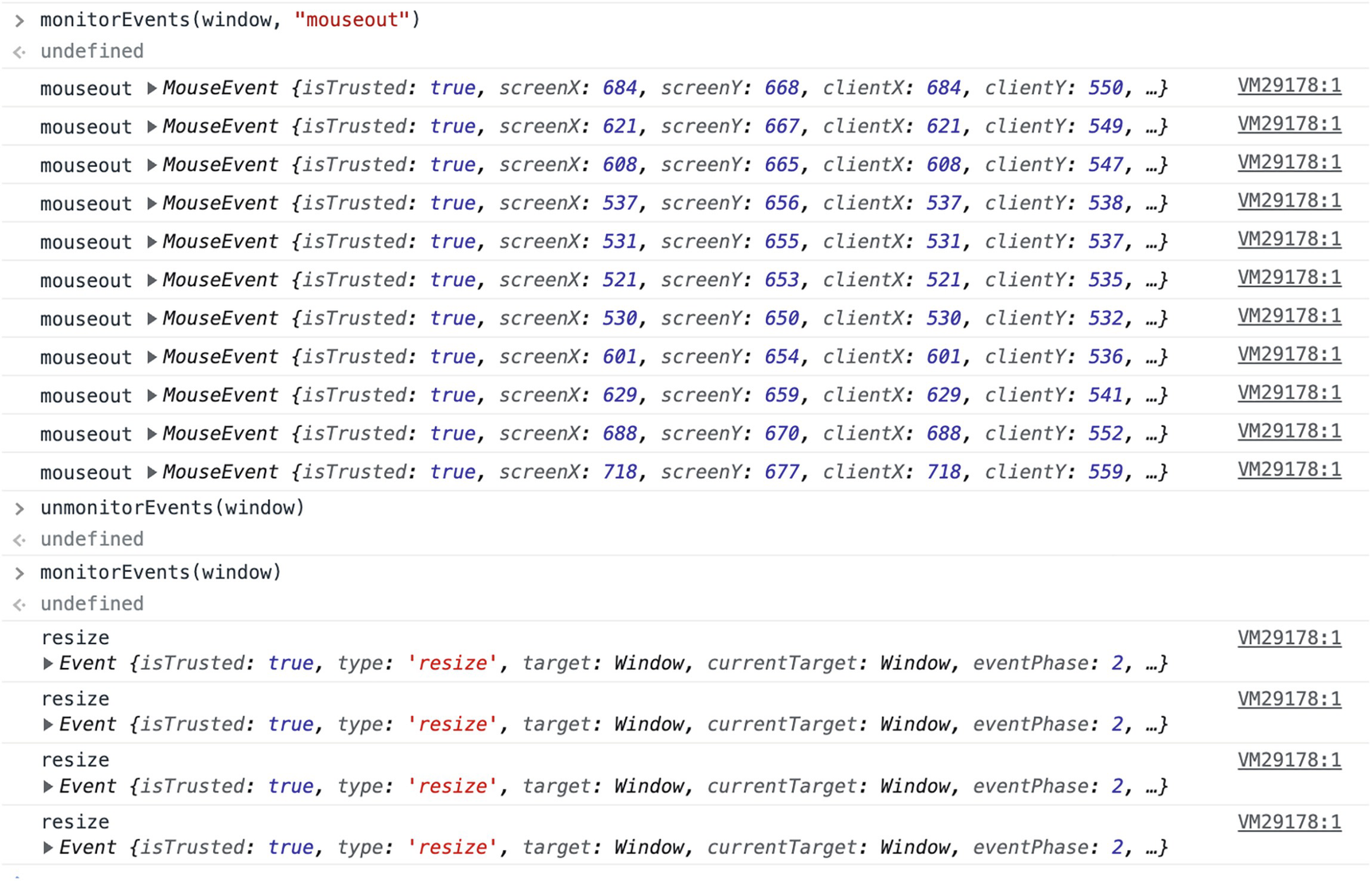The height and width of the screenshot is (881, 1372).
Task: Expand the MouseEvent object with screenX 537
Action: [152, 204]
